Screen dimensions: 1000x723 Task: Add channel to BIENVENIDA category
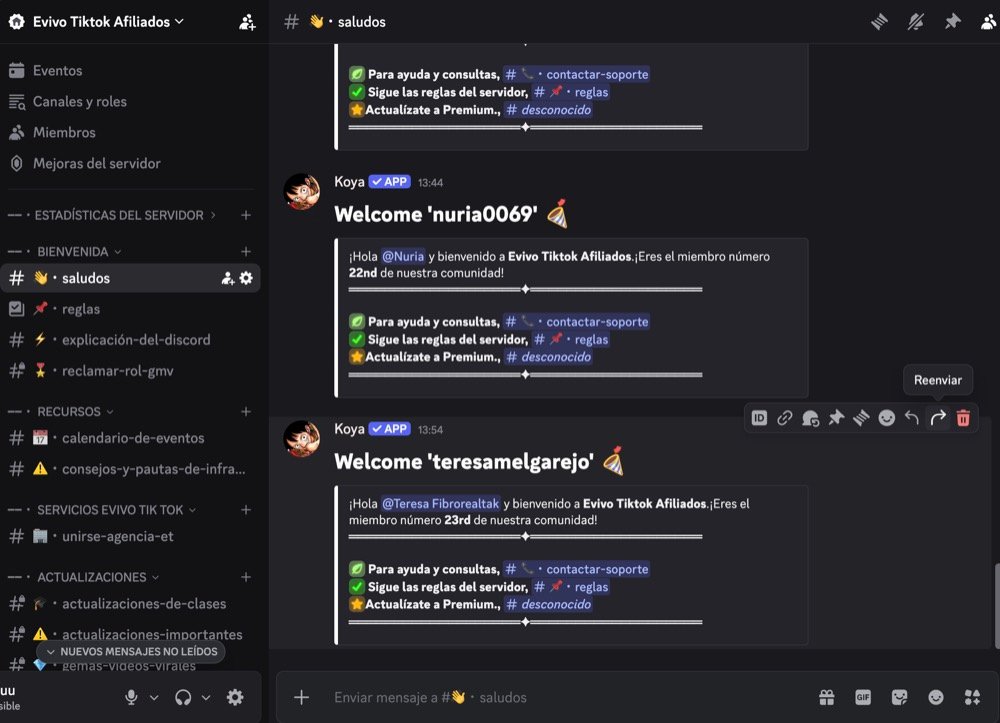coord(246,252)
